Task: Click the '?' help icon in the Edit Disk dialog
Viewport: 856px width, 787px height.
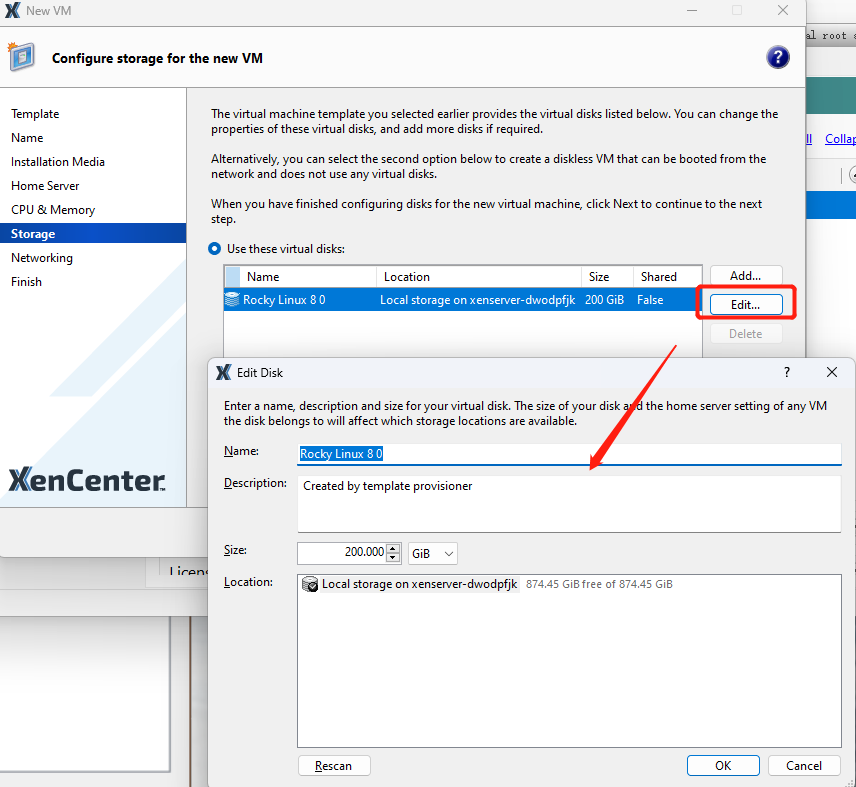Action: [786, 372]
